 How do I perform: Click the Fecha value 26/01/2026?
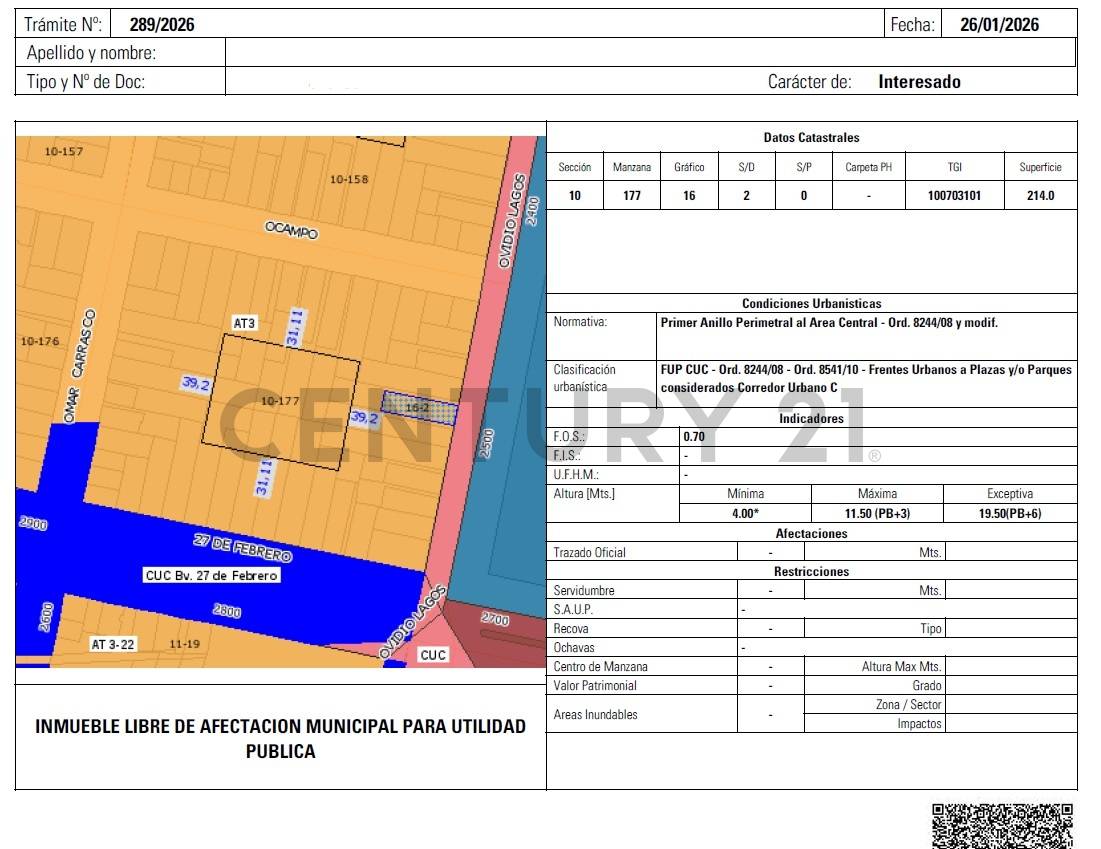point(998,25)
